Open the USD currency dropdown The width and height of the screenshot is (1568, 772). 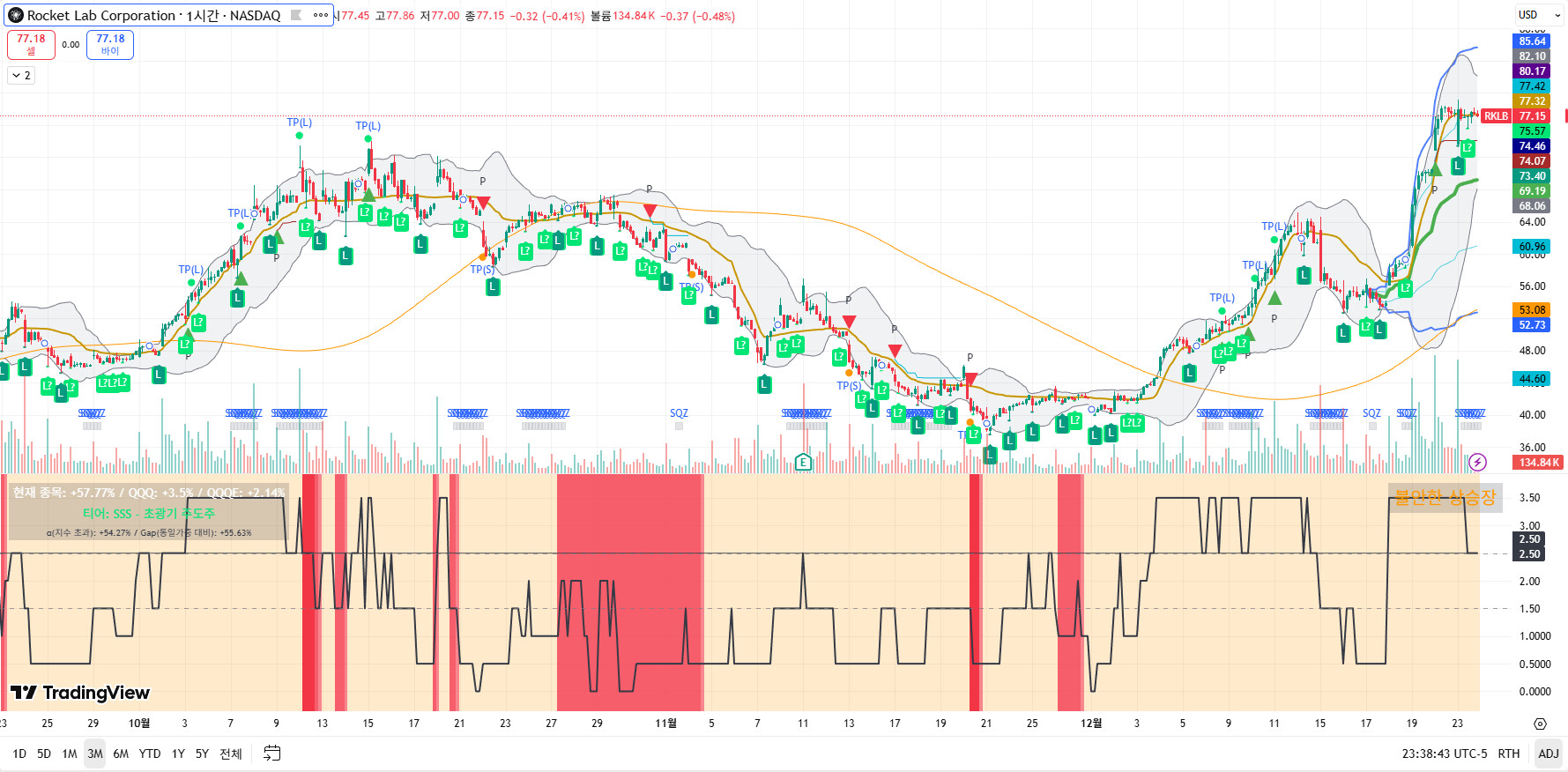(x=1539, y=15)
